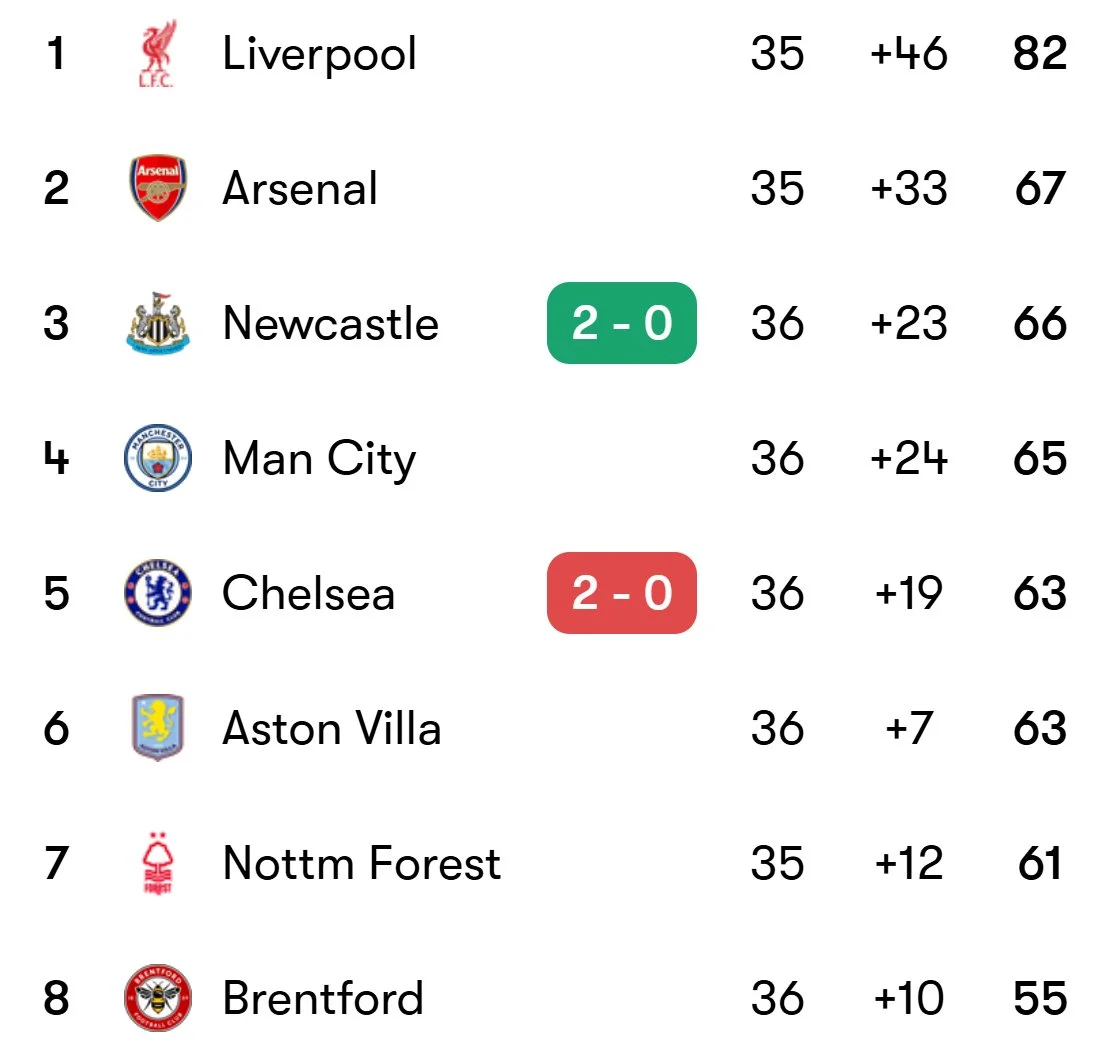Select the Arsenal team name

[300, 189]
